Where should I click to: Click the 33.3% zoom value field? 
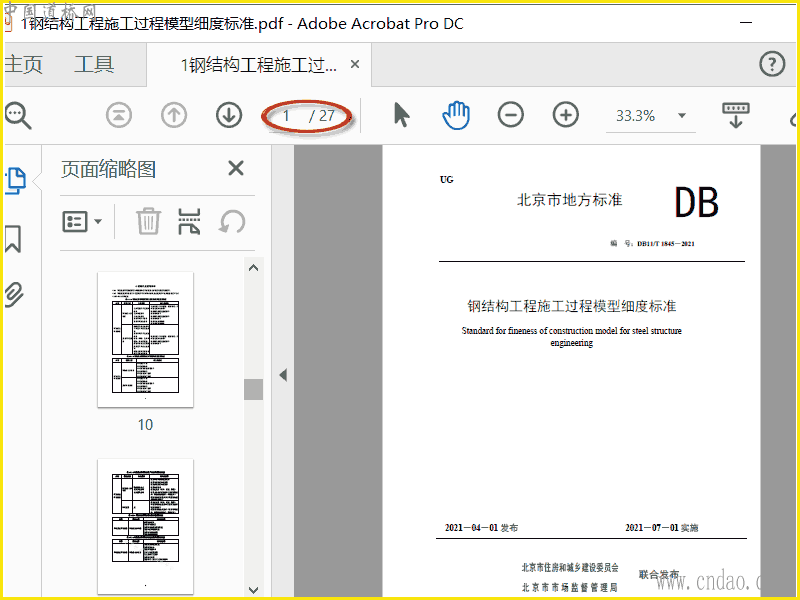[636, 116]
